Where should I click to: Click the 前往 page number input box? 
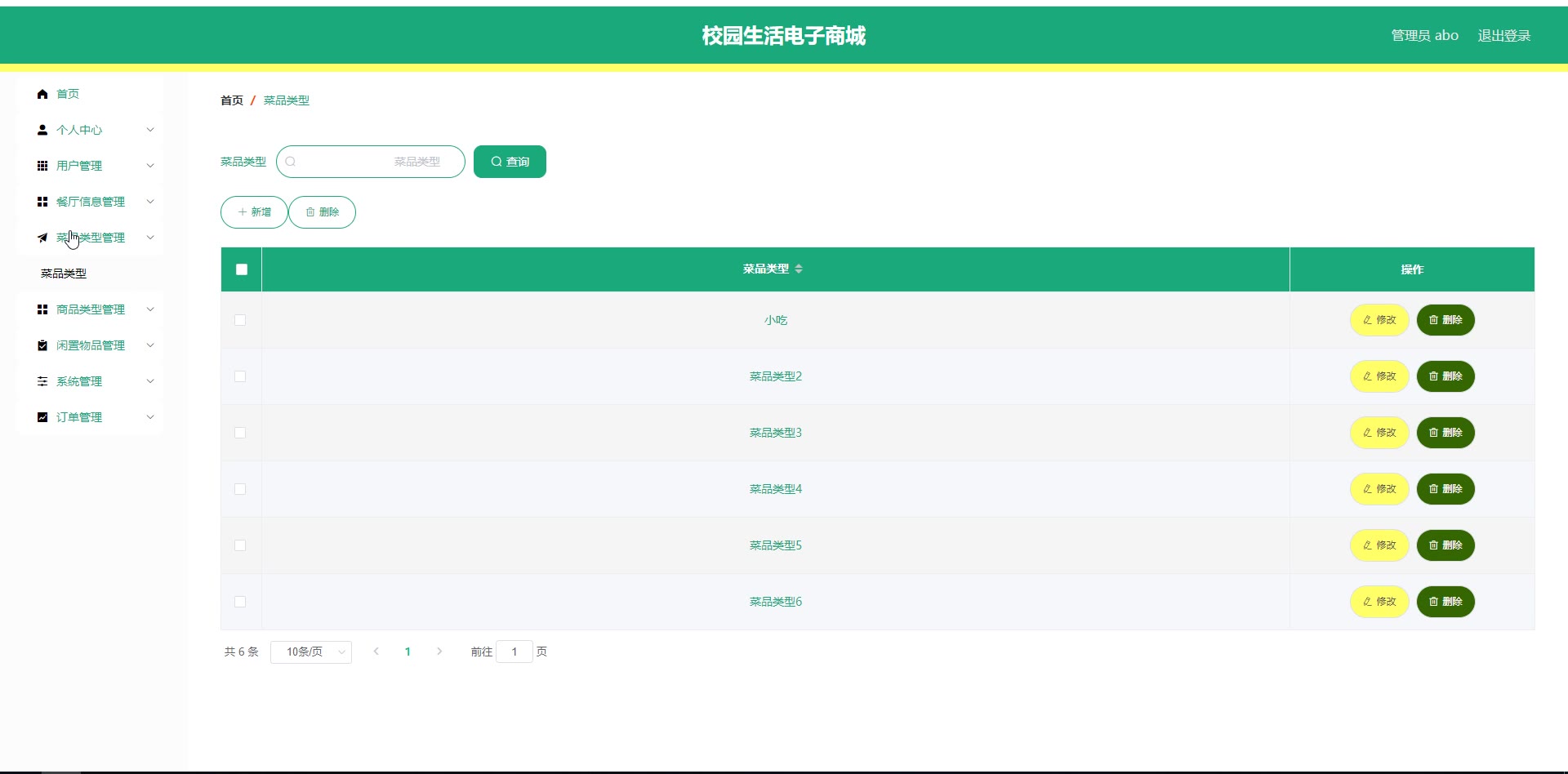point(514,652)
